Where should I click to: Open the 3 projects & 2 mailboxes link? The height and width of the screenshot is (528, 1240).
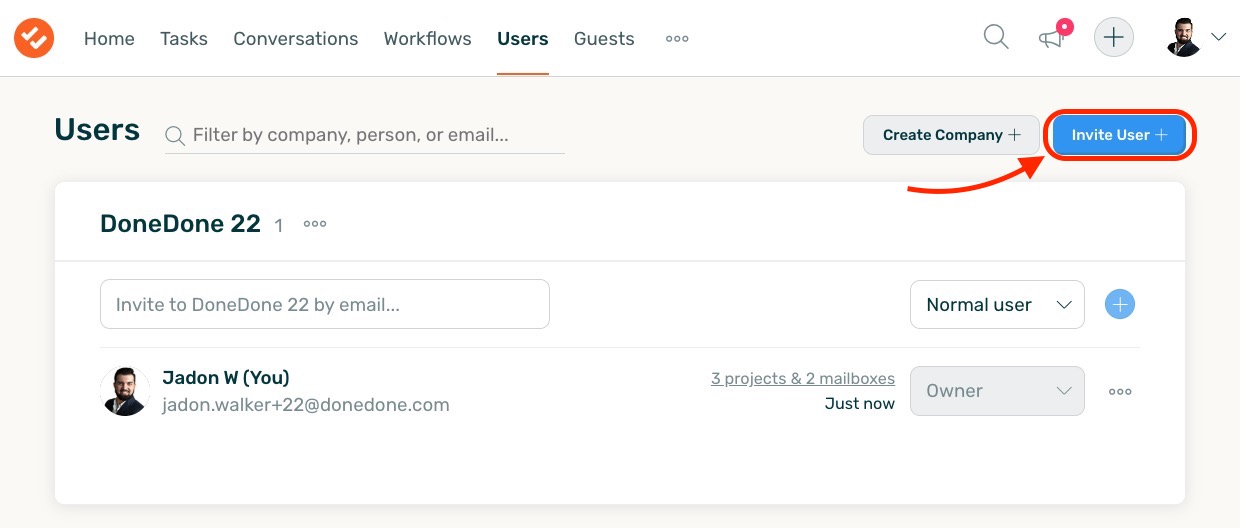(803, 378)
